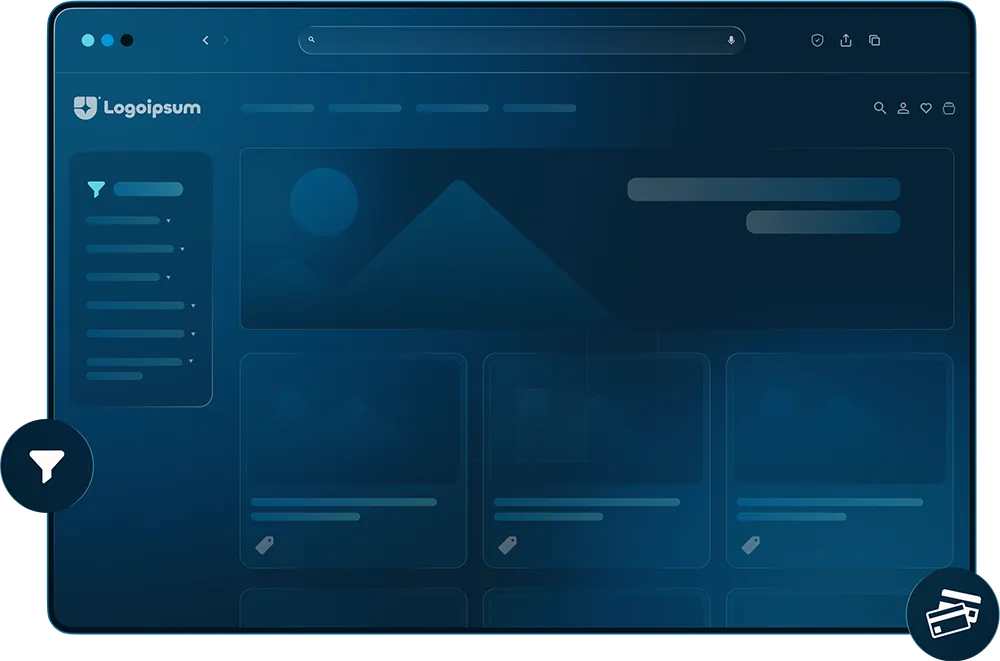Screen dimensions: 1000x661
Task: Activate voice search via the microphone icon
Action: (x=730, y=40)
